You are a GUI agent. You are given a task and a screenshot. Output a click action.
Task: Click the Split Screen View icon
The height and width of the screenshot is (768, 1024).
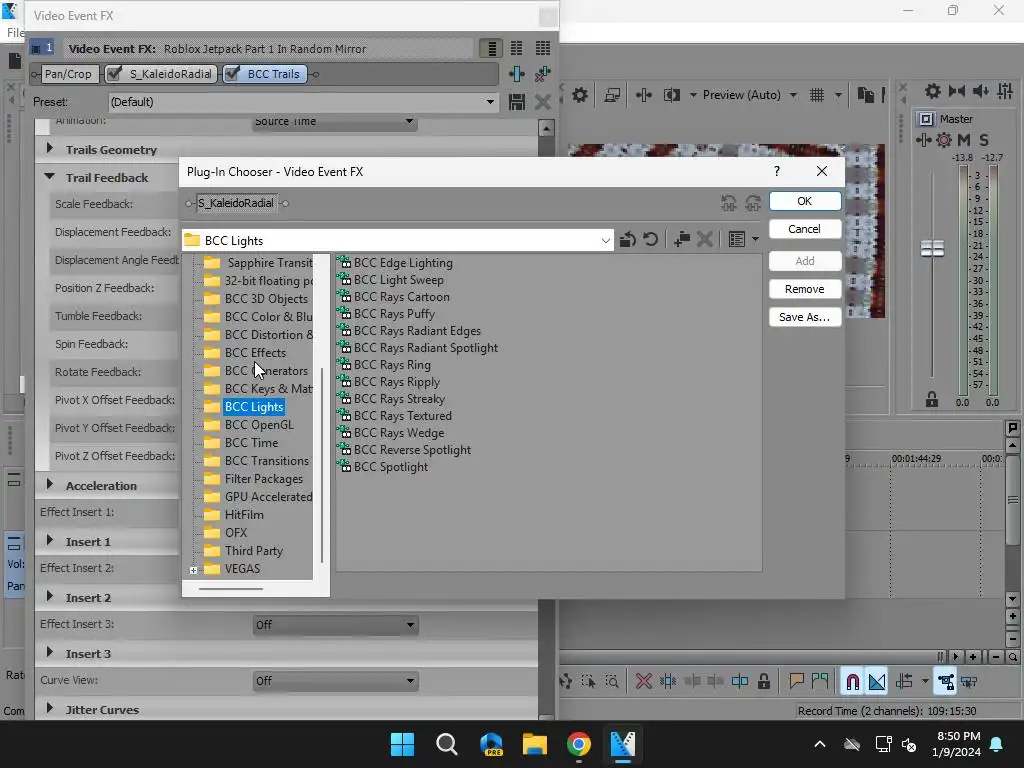pyautogui.click(x=672, y=95)
